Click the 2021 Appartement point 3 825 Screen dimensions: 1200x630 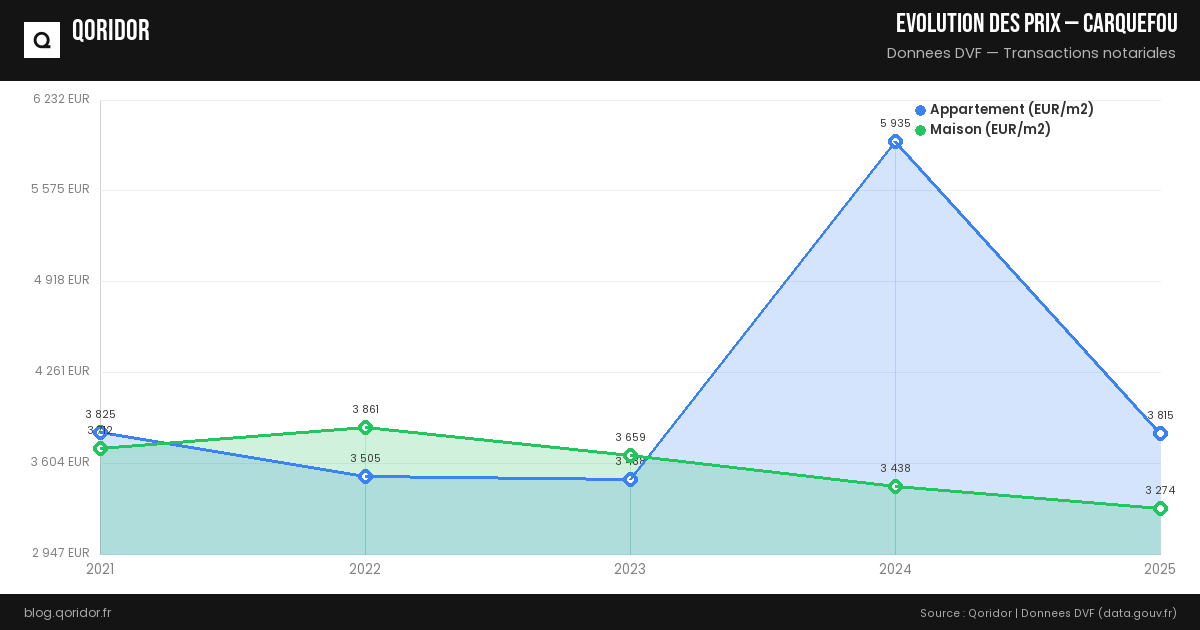coord(100,433)
